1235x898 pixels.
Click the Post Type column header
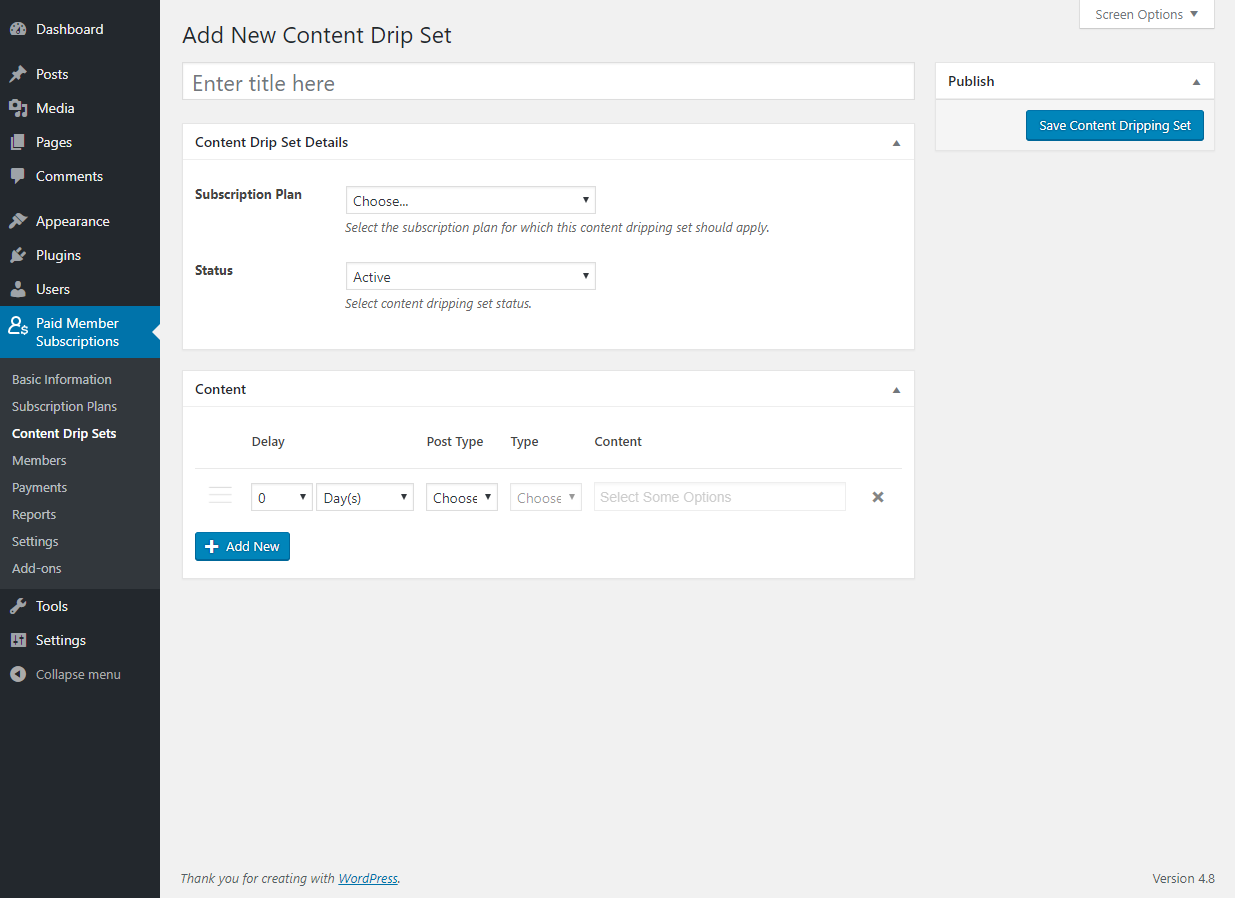pos(455,441)
